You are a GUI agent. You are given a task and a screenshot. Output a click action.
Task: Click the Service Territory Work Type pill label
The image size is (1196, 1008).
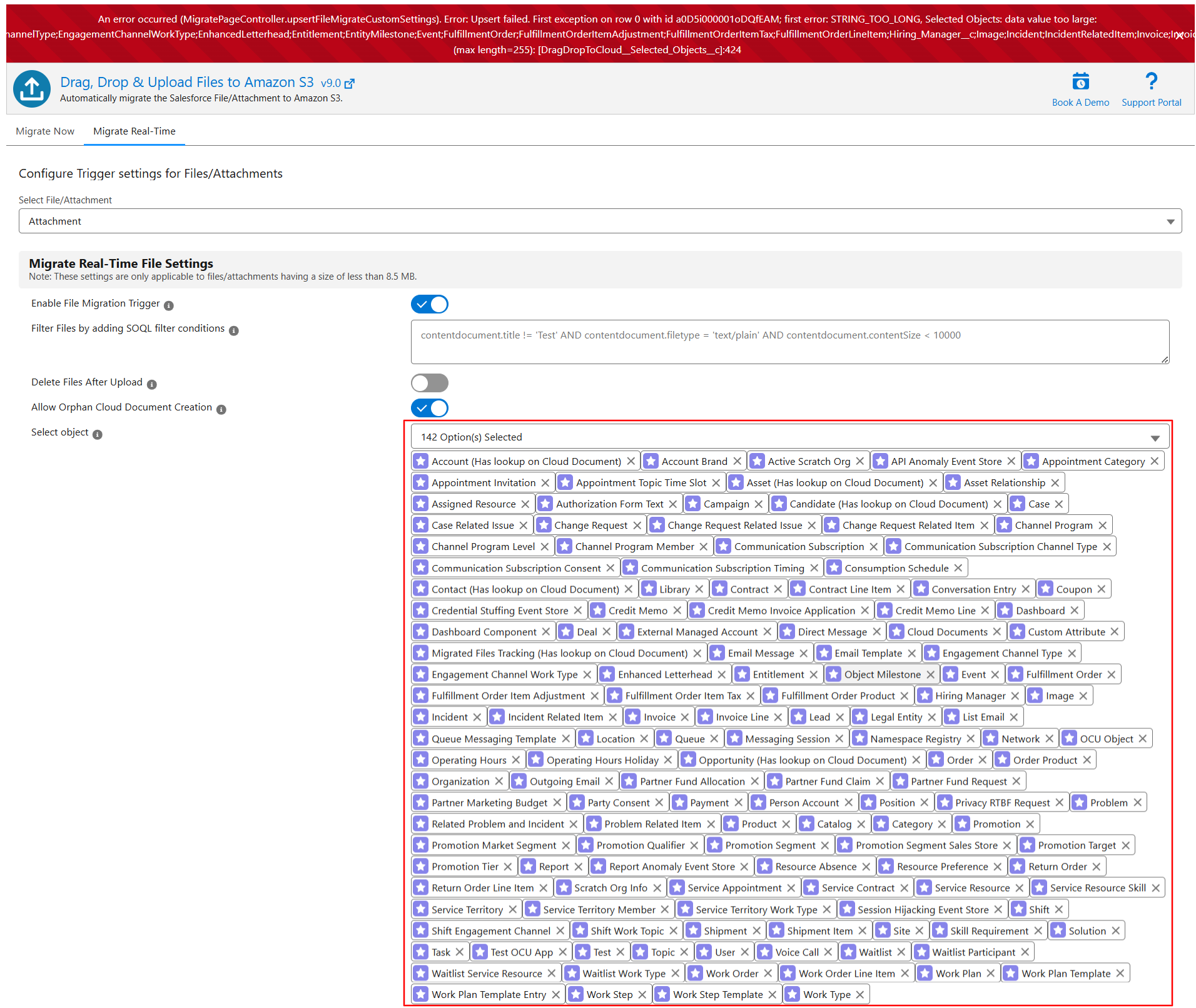coord(756,909)
